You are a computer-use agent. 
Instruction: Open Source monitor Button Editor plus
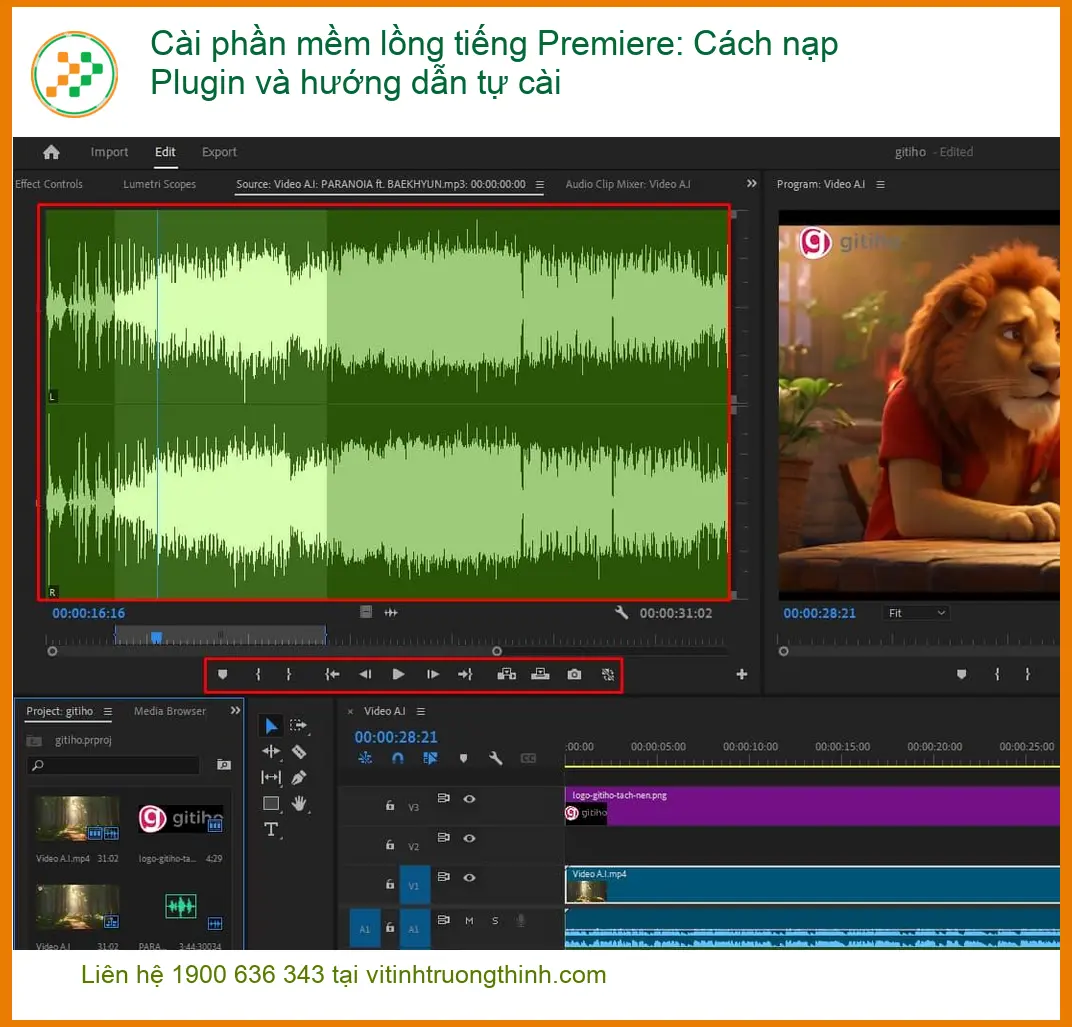[x=742, y=674]
